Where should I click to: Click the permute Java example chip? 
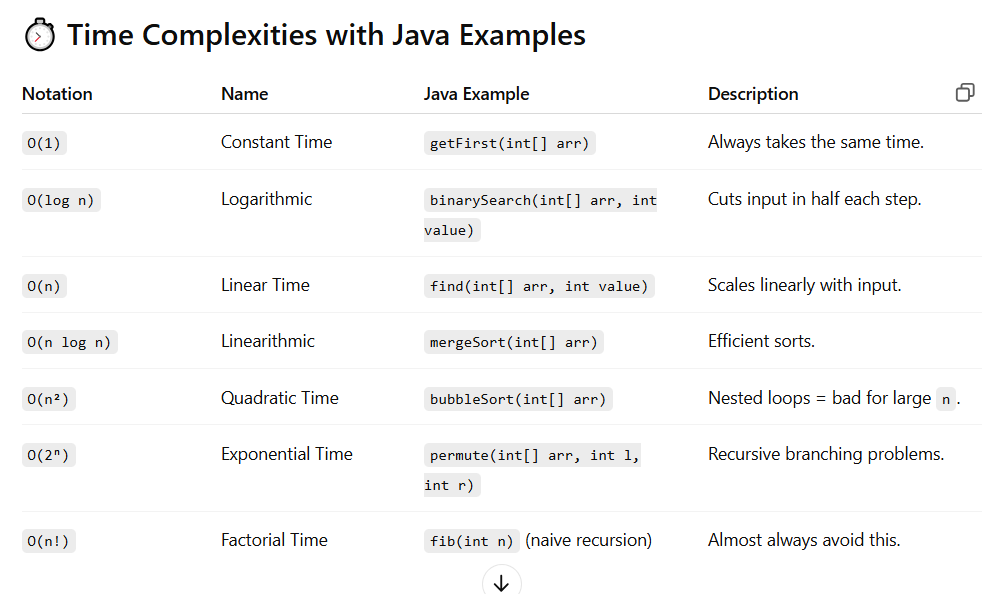(530, 454)
